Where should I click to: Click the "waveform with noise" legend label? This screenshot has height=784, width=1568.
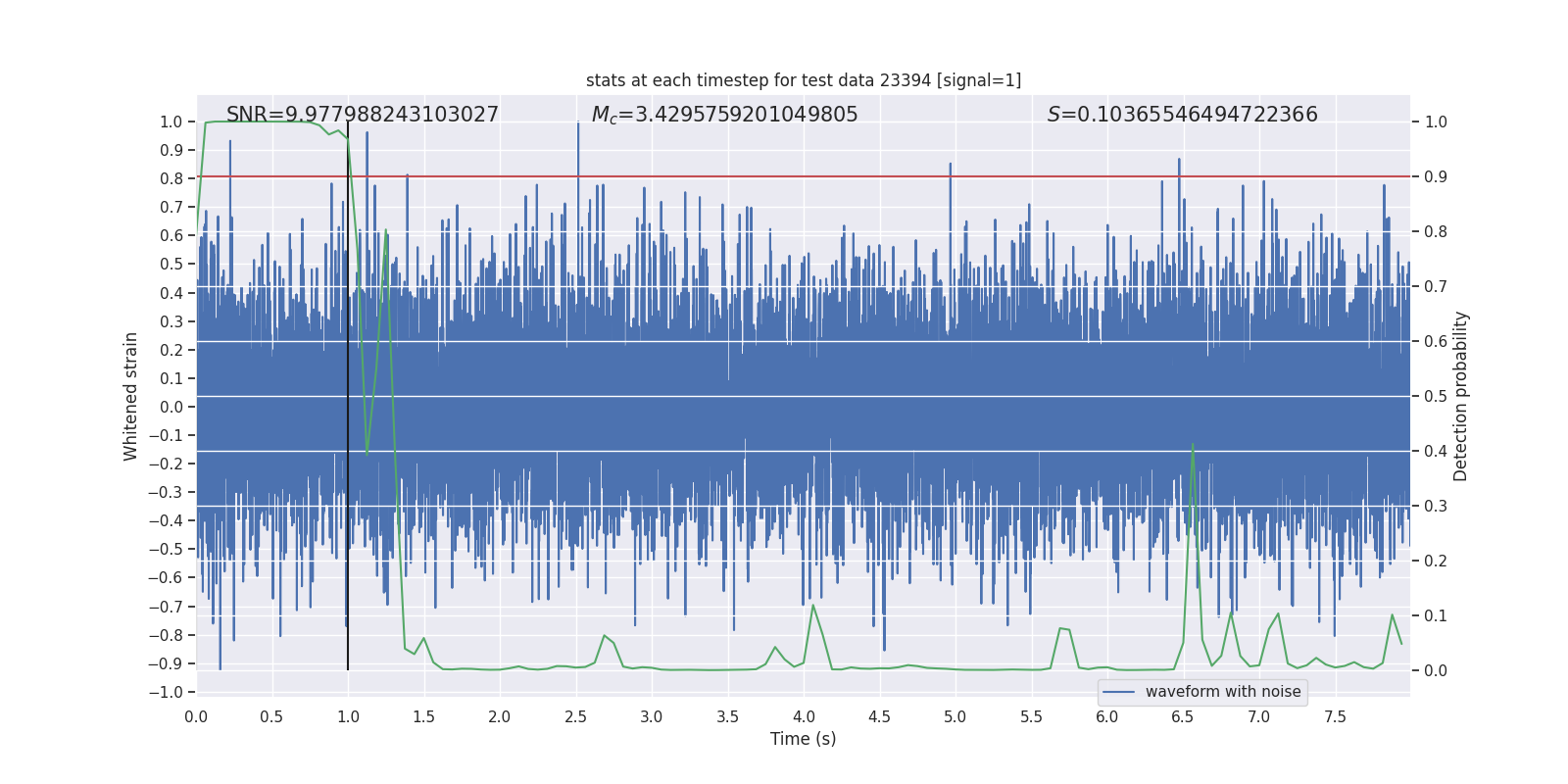coord(1222,692)
